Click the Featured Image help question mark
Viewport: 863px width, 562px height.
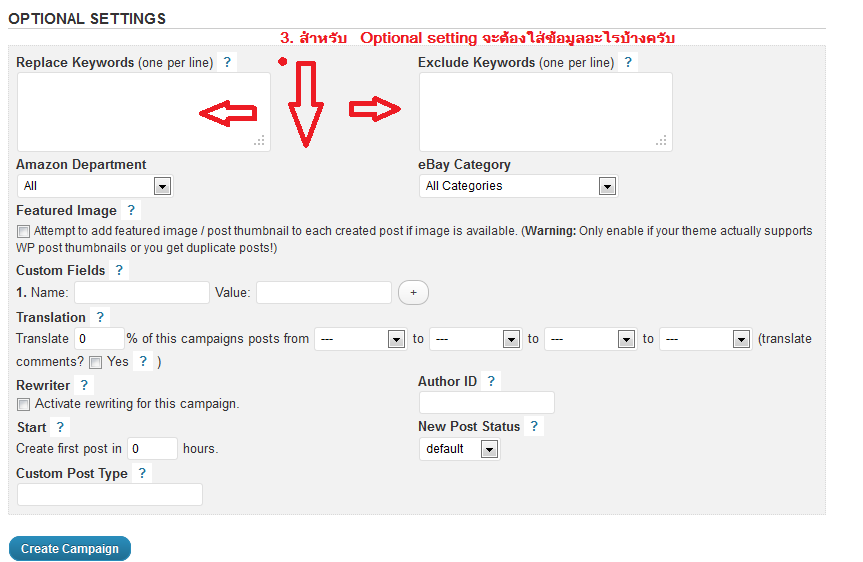[131, 210]
